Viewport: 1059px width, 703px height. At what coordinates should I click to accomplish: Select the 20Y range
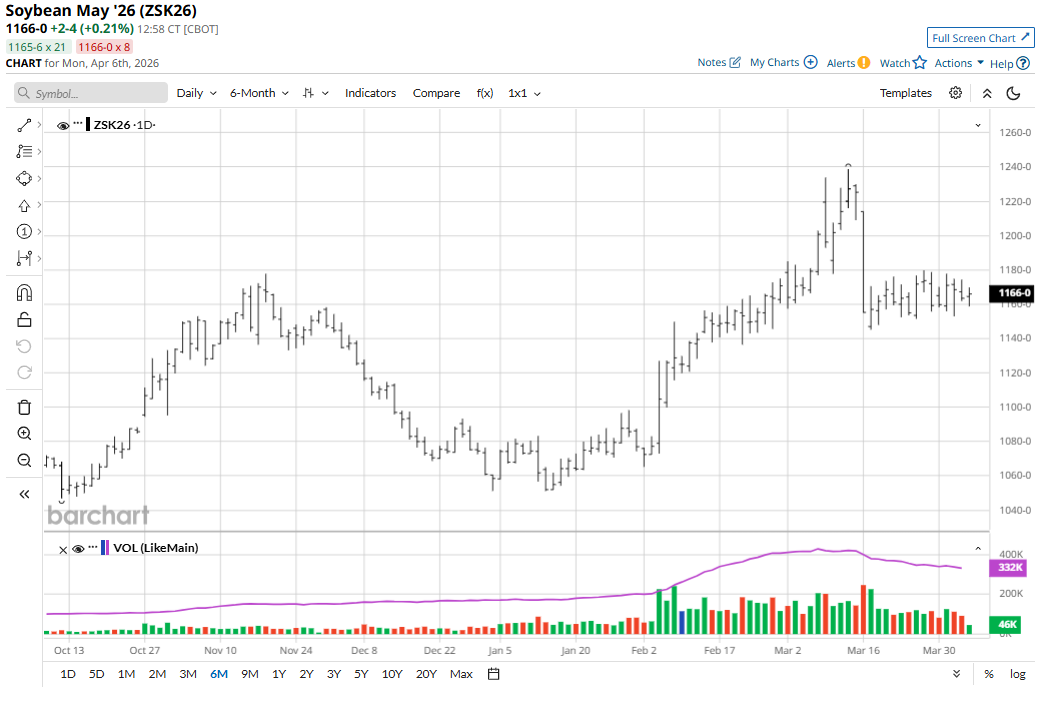pyautogui.click(x=426, y=674)
